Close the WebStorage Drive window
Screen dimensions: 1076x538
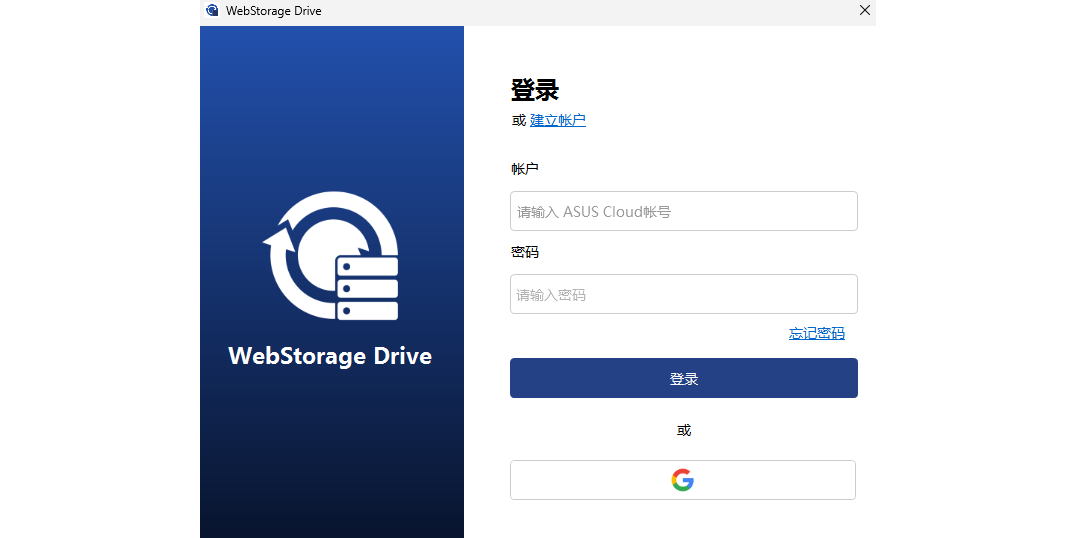[865, 10]
